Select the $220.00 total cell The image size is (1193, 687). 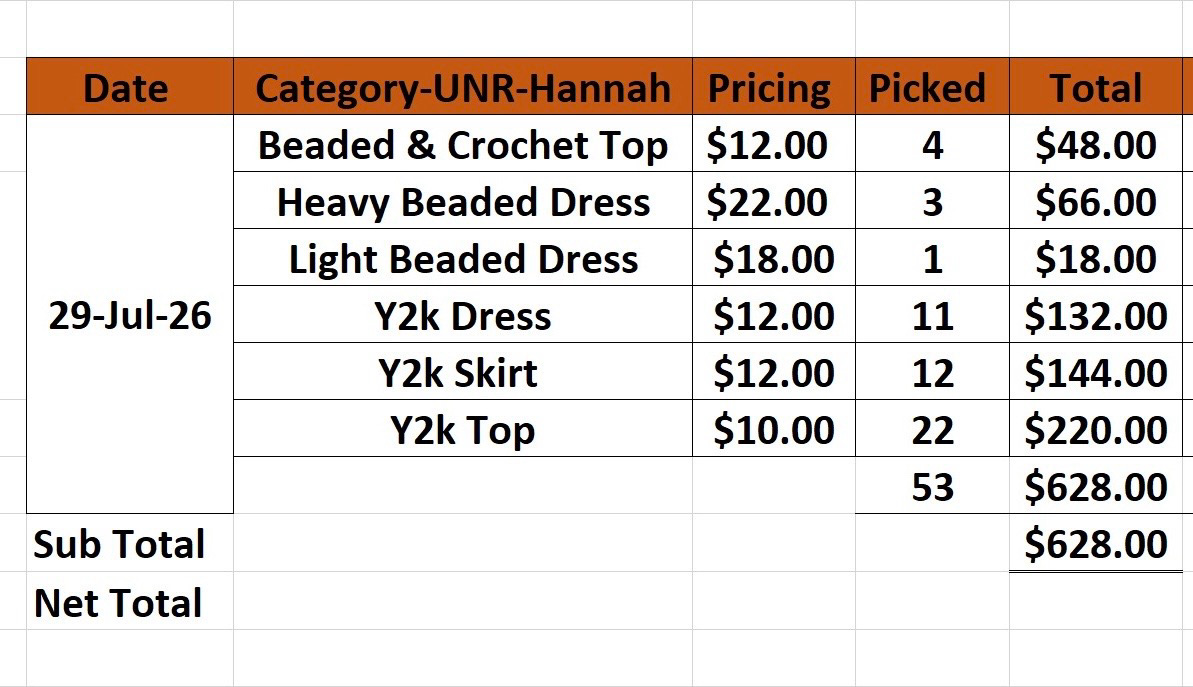coord(1096,429)
